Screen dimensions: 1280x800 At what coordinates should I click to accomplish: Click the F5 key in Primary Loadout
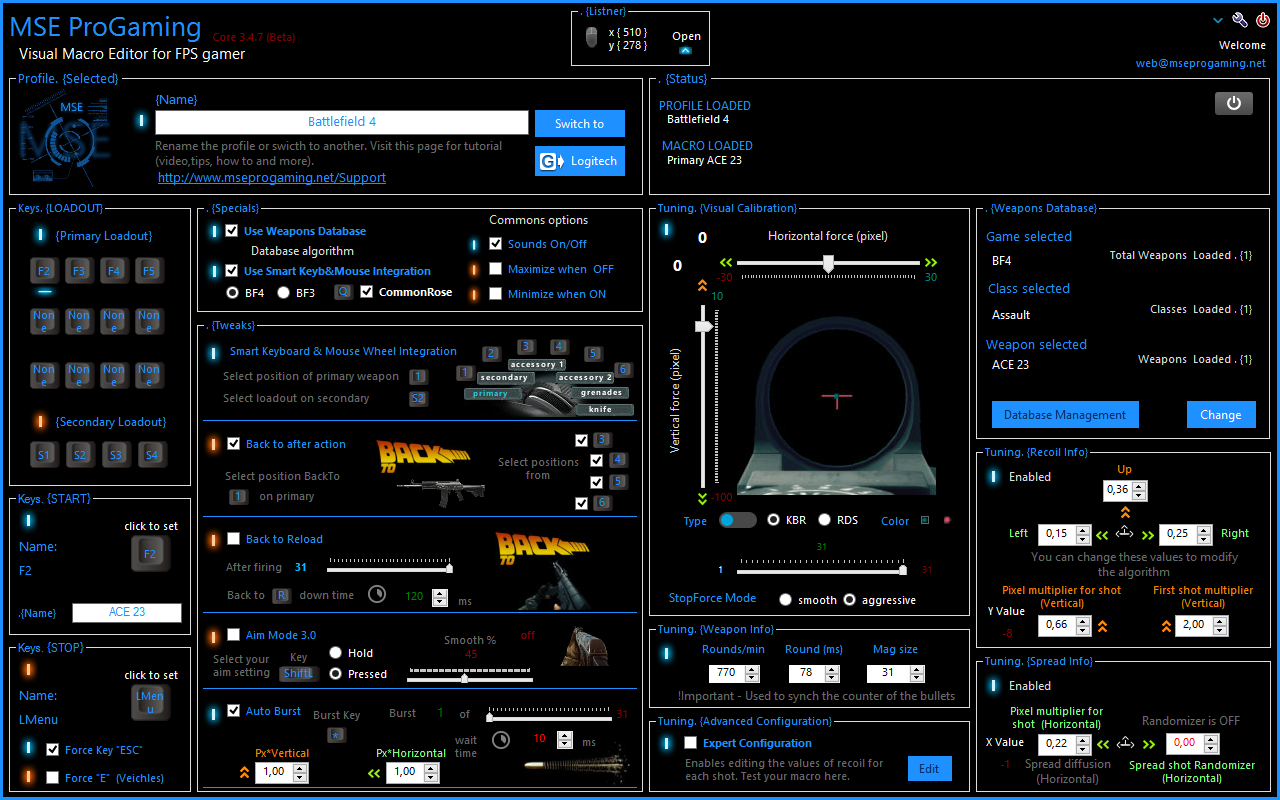pyautogui.click(x=149, y=271)
